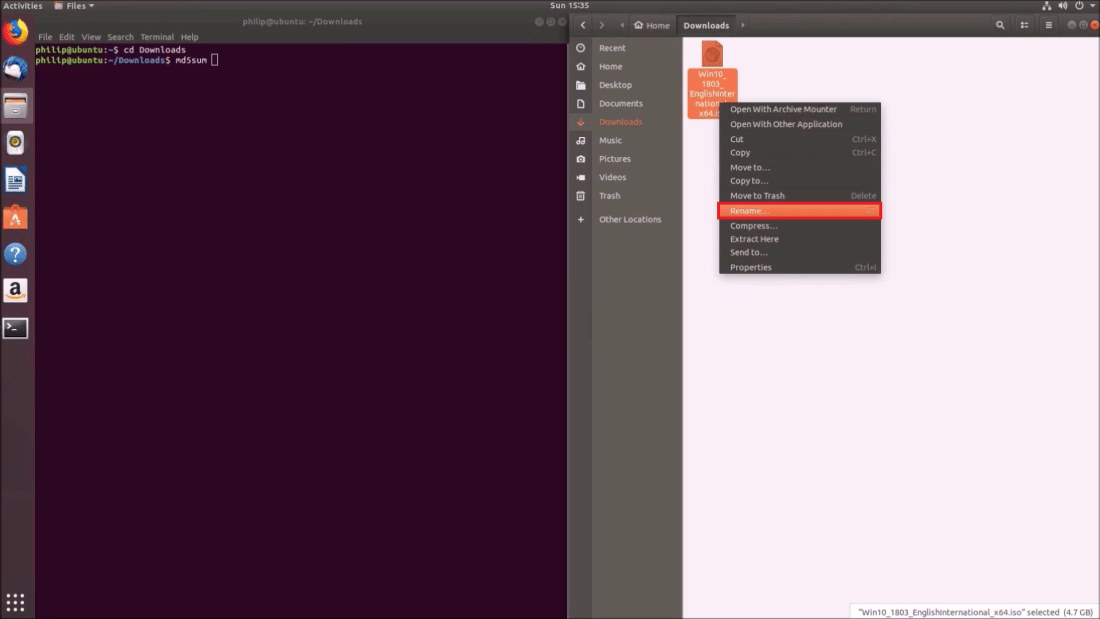The width and height of the screenshot is (1100, 619).
Task: Open terminal Edit menu
Action: pos(67,37)
